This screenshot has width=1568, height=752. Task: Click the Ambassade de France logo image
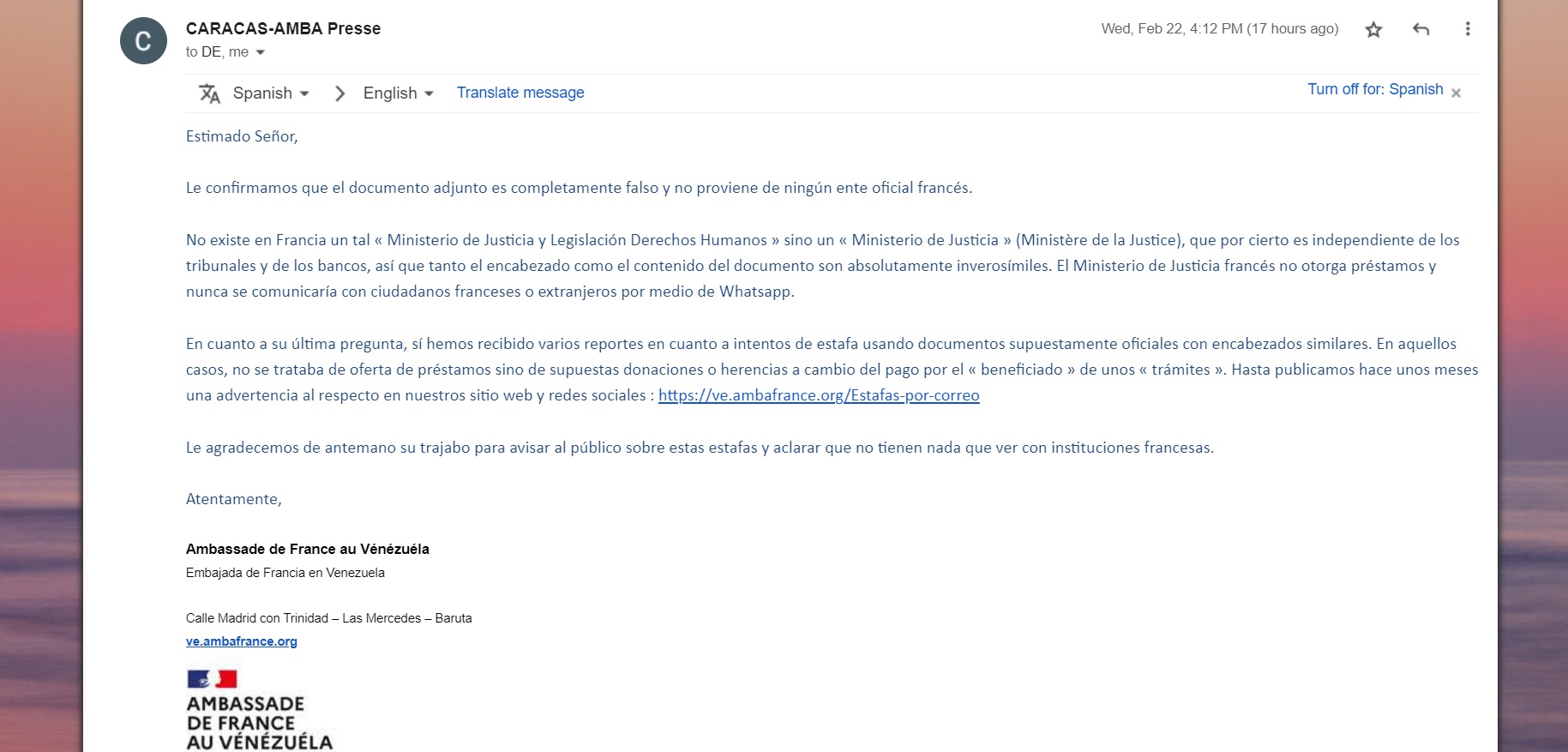coord(259,710)
